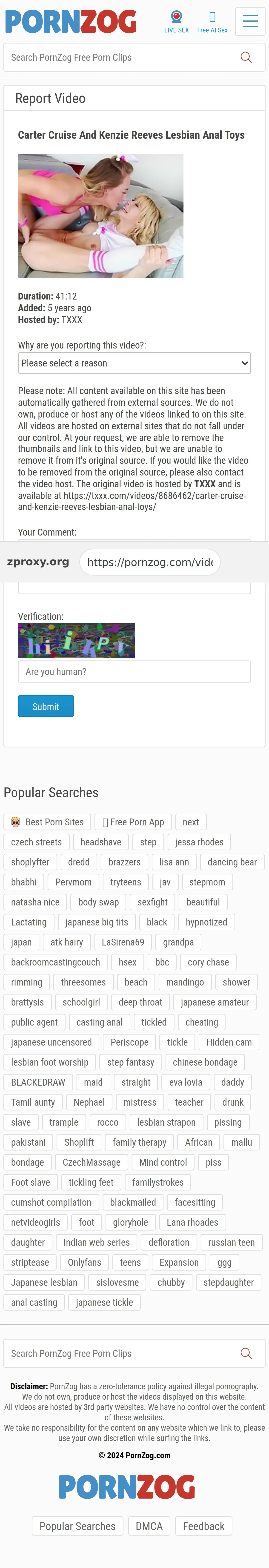This screenshot has width=269, height=1568.
Task: Click the Submit button
Action: [46, 706]
